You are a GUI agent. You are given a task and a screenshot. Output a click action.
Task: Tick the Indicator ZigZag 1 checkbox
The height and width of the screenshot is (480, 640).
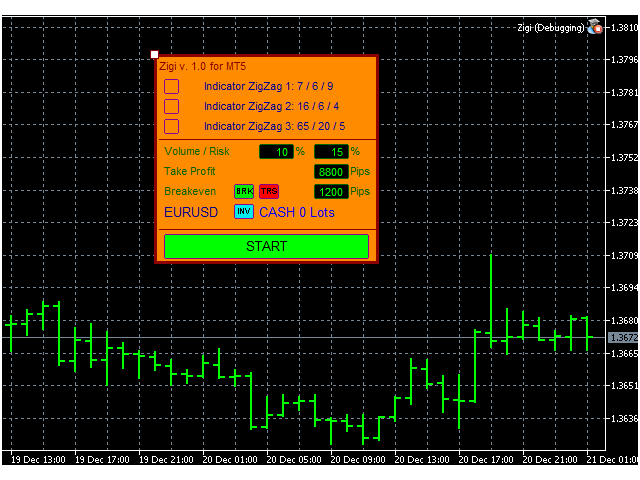tap(171, 87)
